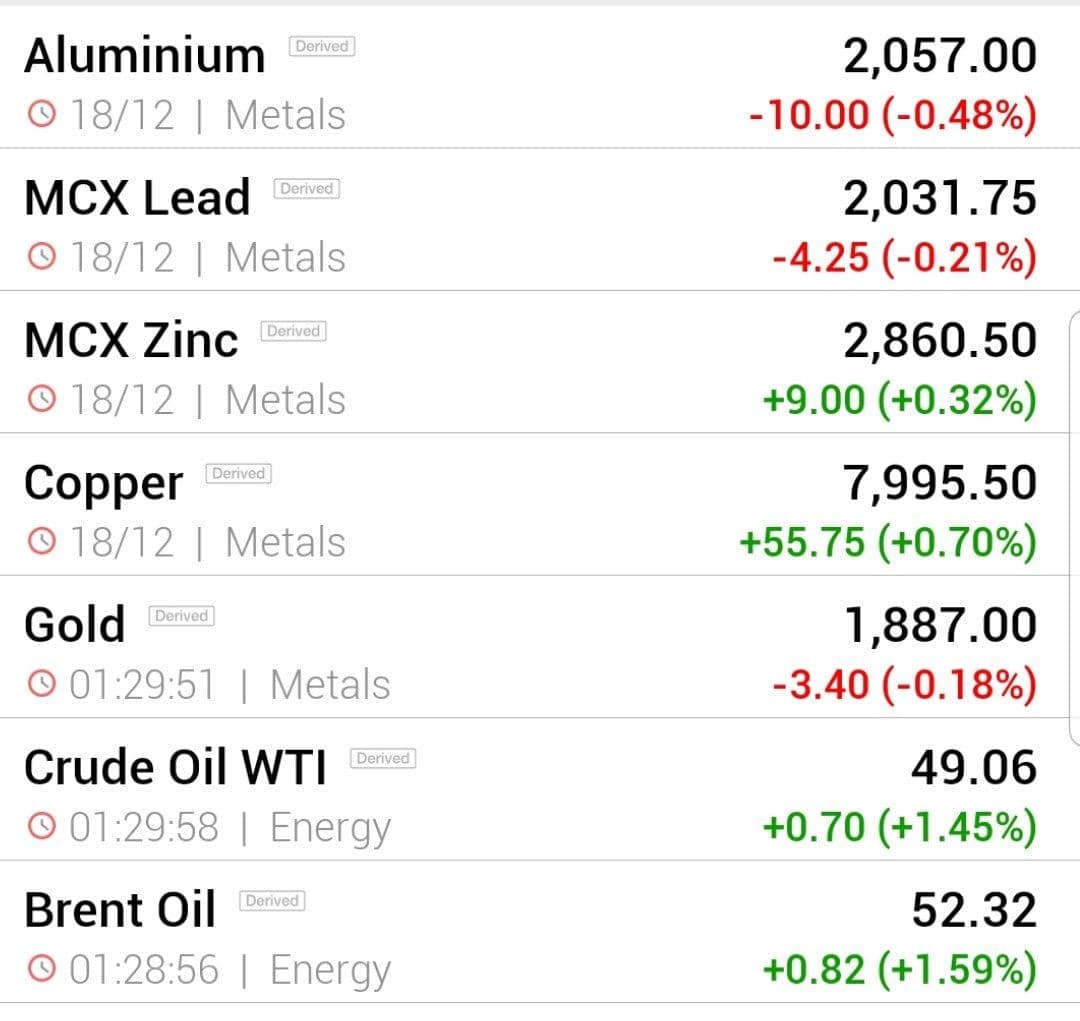The image size is (1080, 1021).
Task: Click the clock icon under Gold
Action: [41, 684]
